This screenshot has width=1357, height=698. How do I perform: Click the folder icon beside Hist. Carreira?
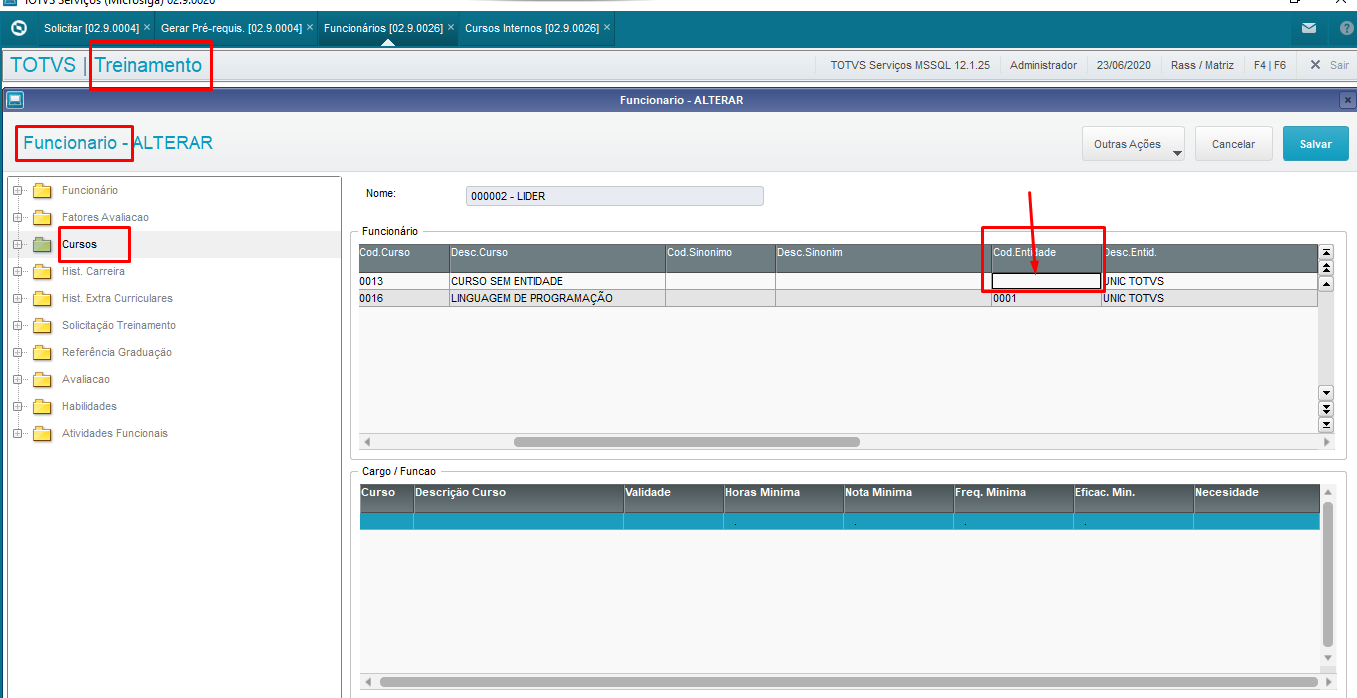(x=41, y=271)
